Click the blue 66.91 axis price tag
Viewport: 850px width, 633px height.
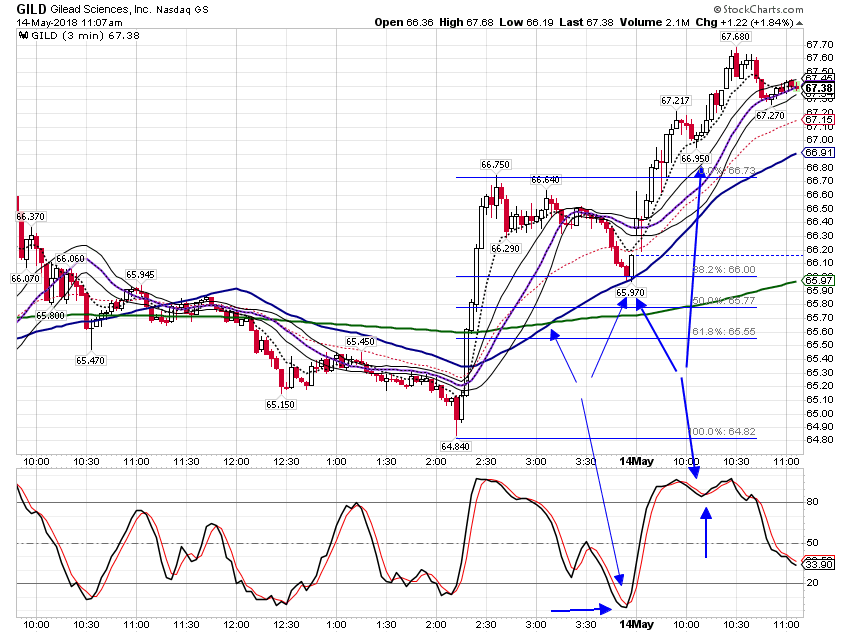819,153
